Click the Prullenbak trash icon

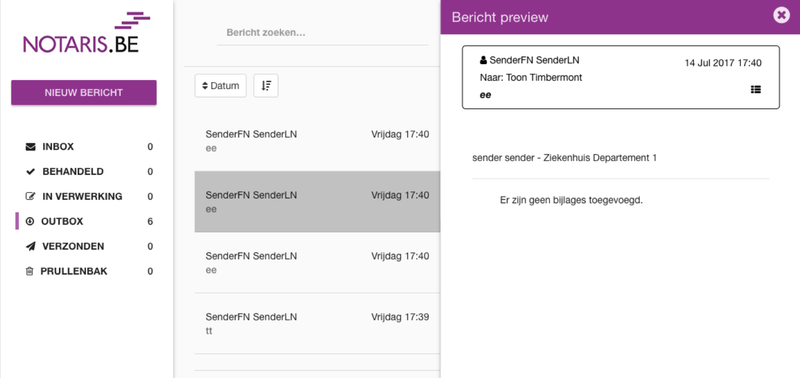pos(29,271)
